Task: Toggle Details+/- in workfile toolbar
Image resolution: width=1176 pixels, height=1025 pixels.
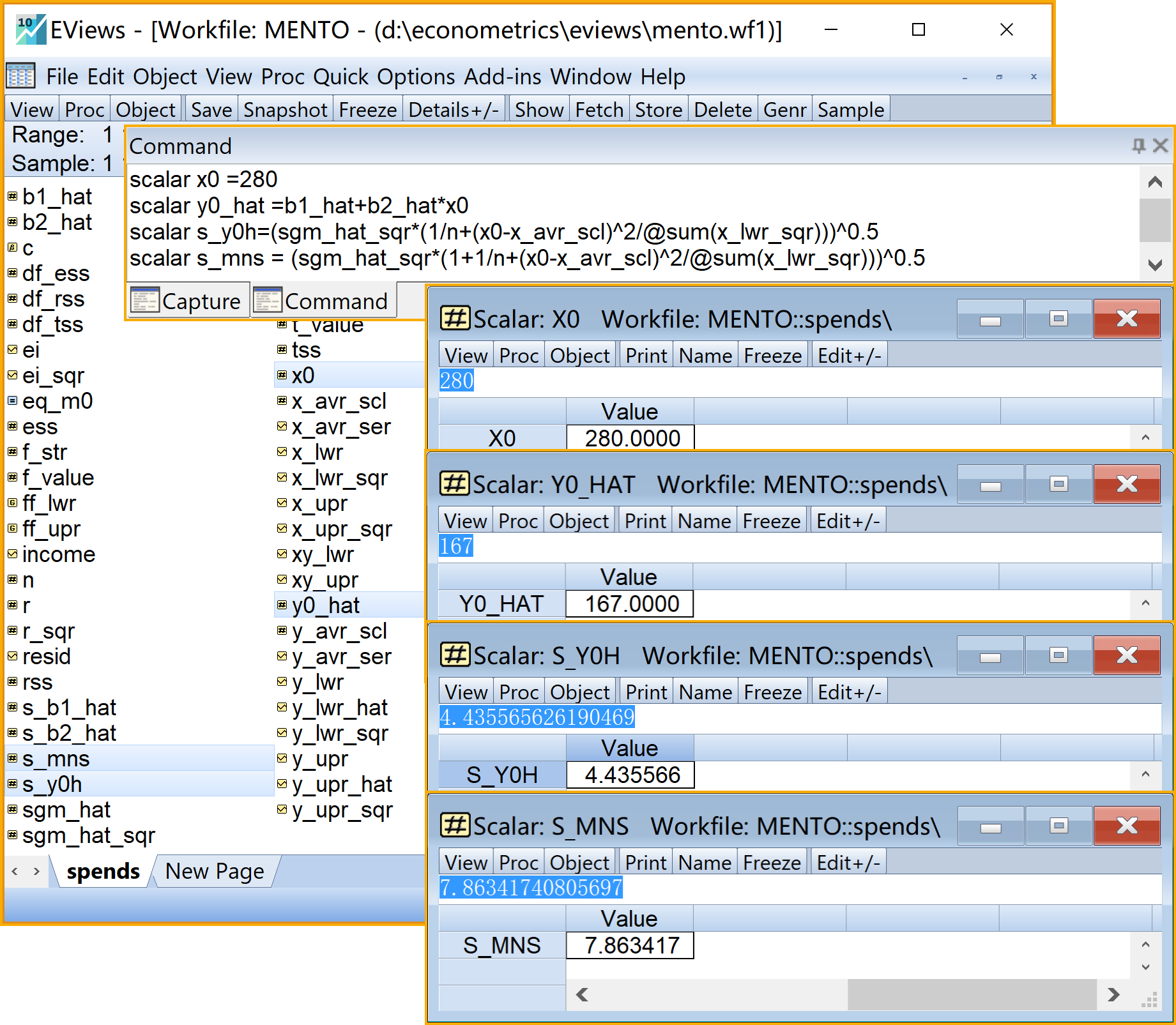Action: click(x=453, y=110)
